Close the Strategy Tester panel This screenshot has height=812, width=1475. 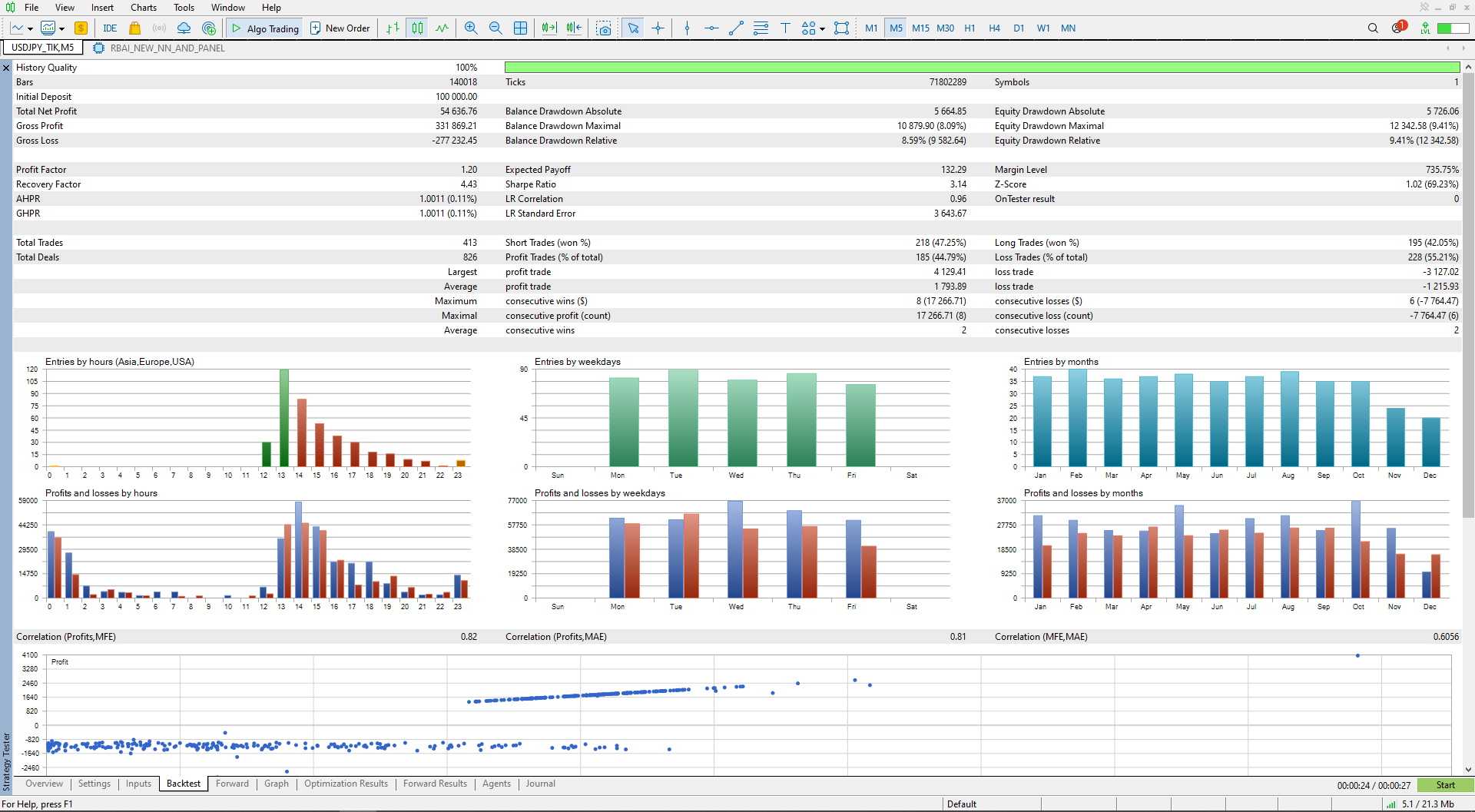pyautogui.click(x=6, y=68)
